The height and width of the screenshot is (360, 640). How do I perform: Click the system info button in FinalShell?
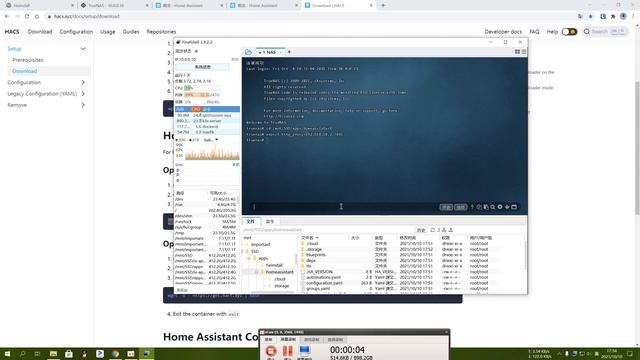(x=202, y=67)
